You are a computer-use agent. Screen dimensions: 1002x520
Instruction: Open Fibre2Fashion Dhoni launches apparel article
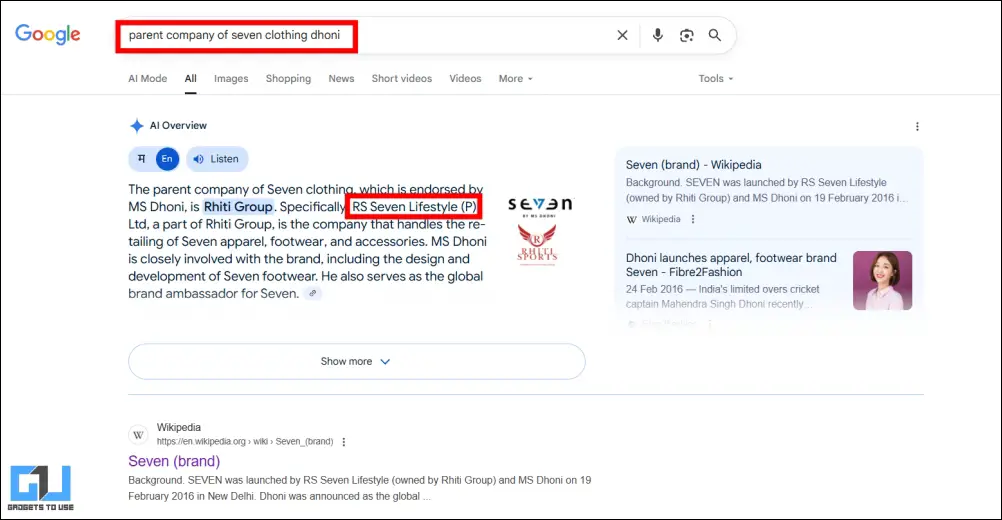pos(731,265)
